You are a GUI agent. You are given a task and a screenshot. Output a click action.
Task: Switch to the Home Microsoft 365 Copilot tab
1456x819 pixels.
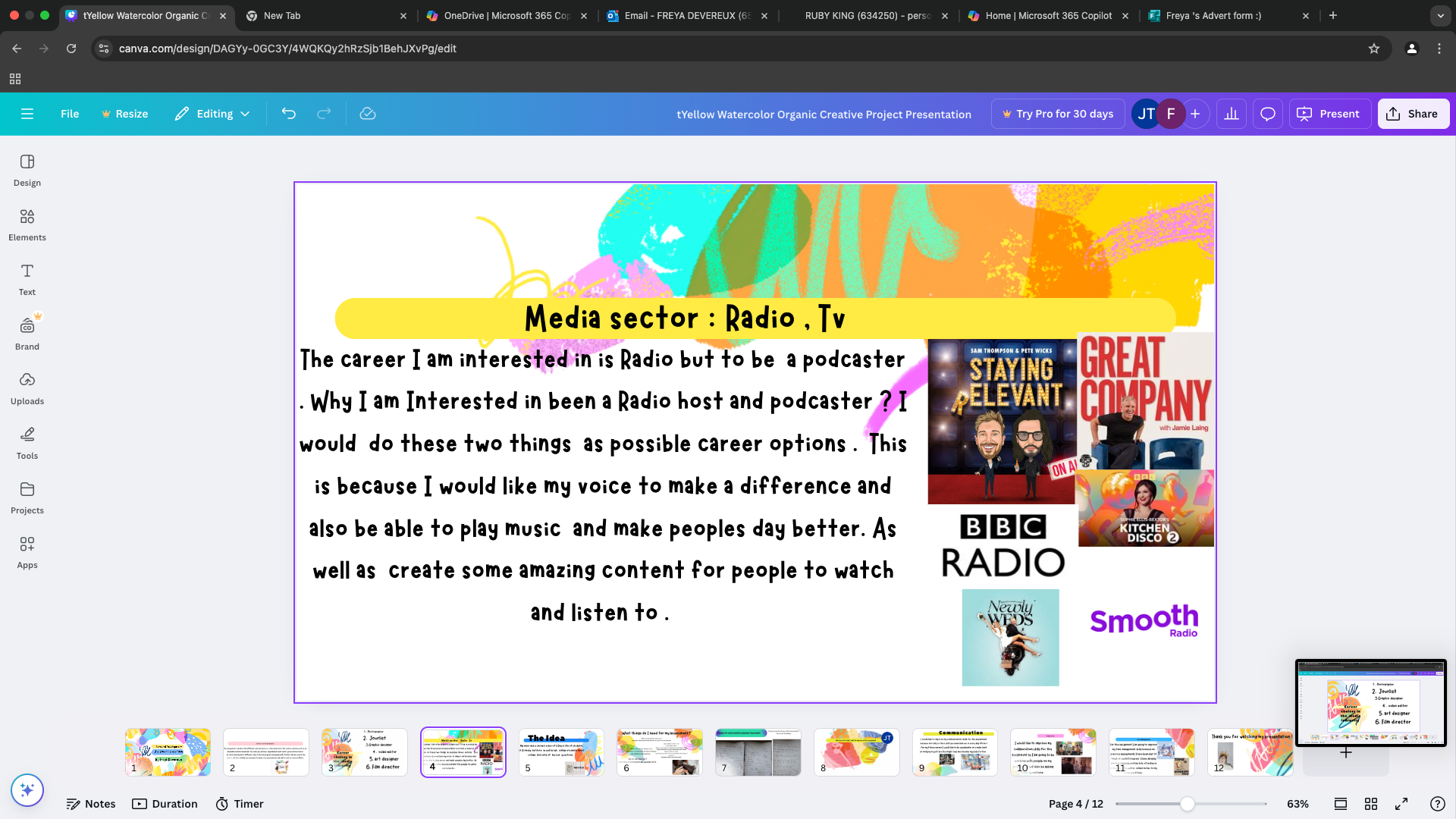click(1049, 15)
